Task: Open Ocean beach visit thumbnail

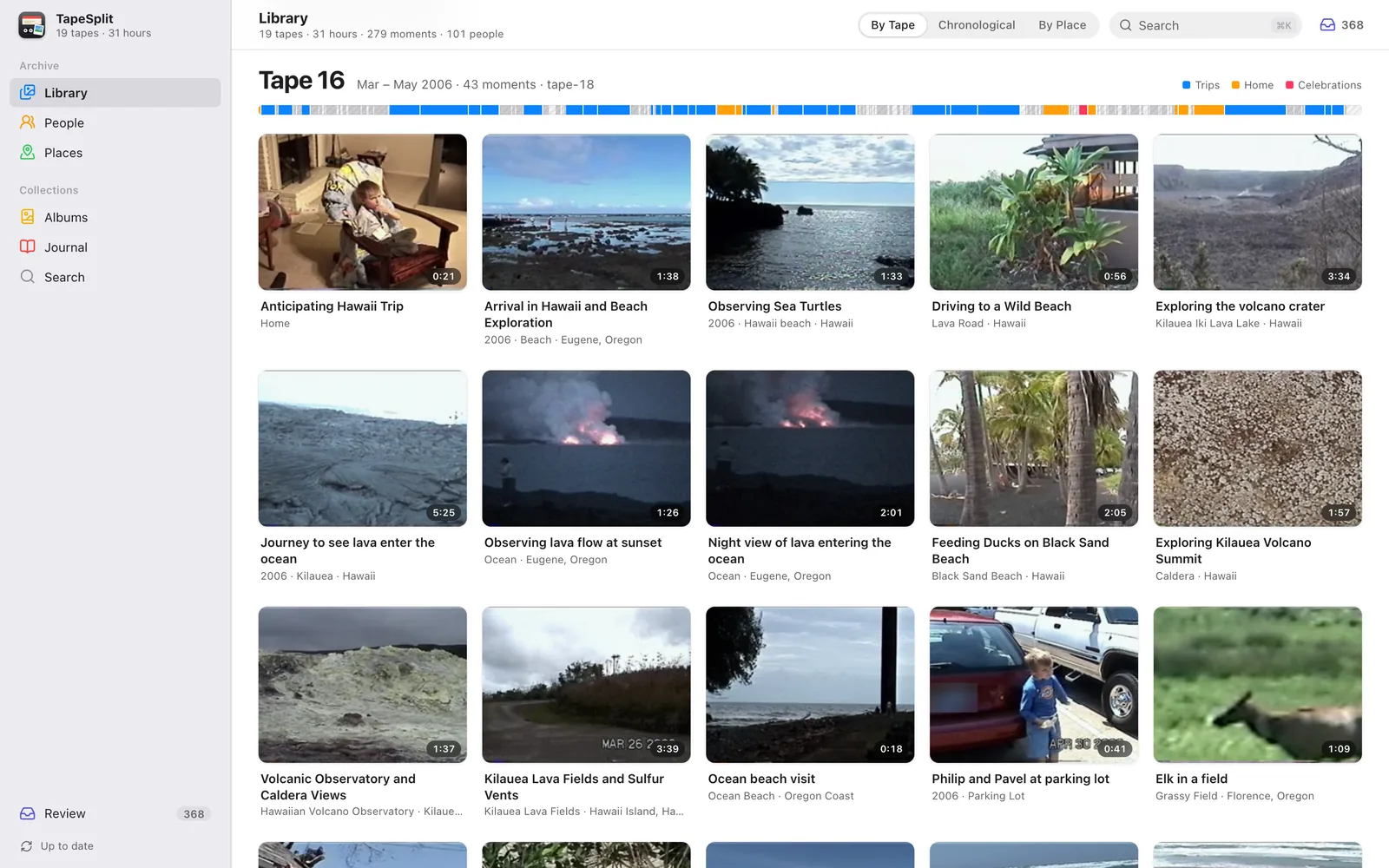Action: click(810, 685)
